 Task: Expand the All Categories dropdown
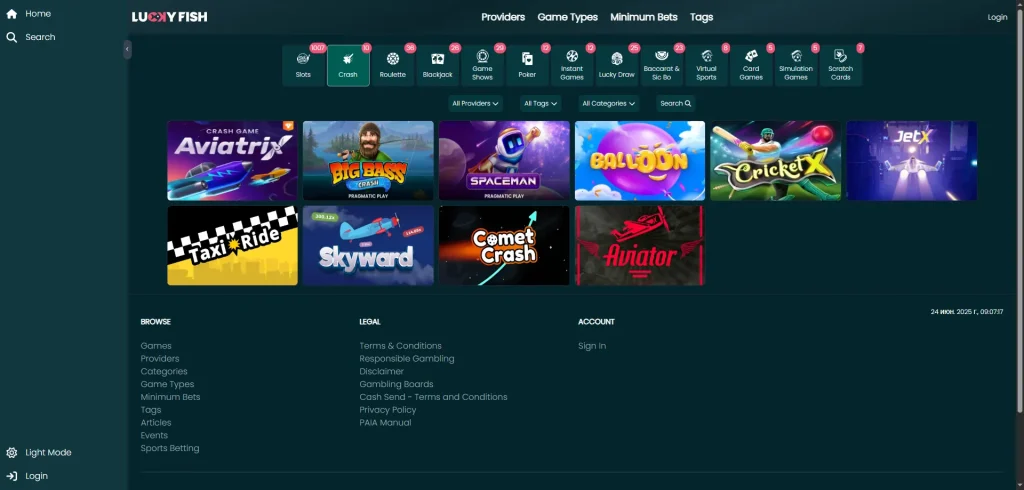(x=609, y=103)
